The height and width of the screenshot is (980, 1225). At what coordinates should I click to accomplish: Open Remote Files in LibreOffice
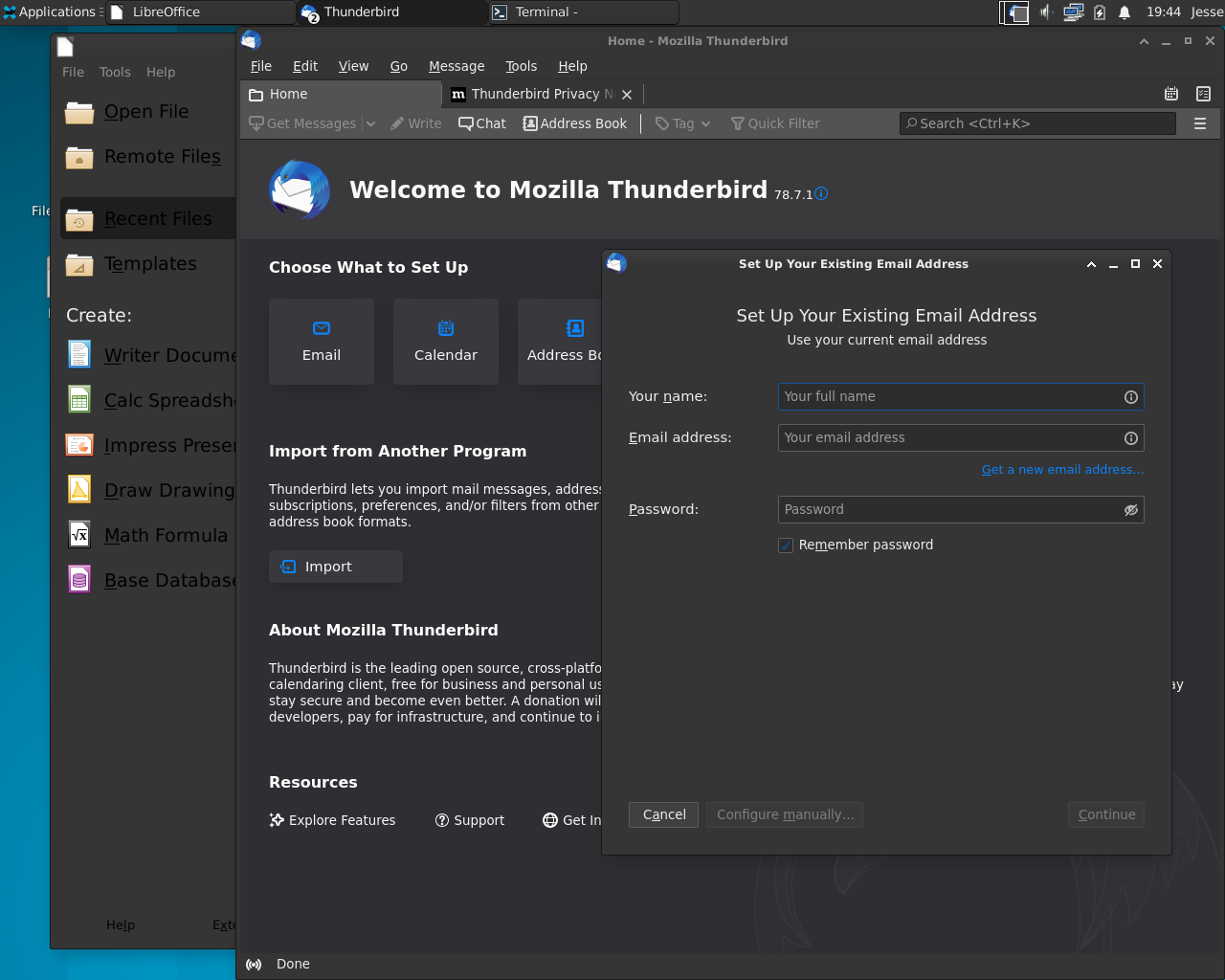pyautogui.click(x=147, y=157)
